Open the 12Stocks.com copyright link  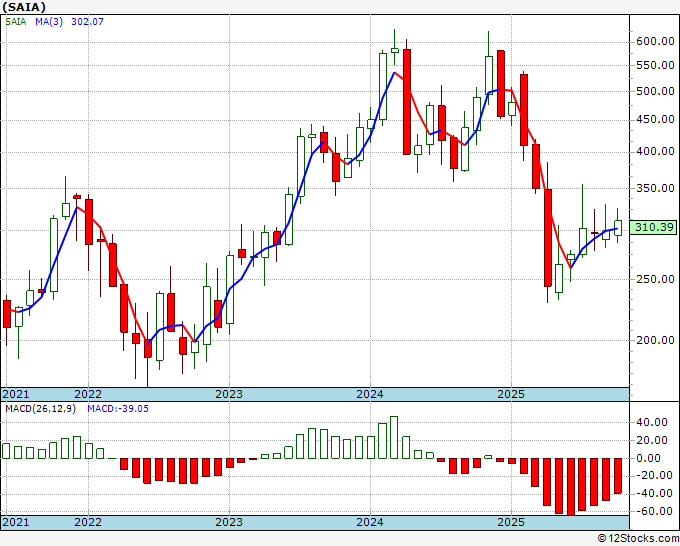coord(638,539)
